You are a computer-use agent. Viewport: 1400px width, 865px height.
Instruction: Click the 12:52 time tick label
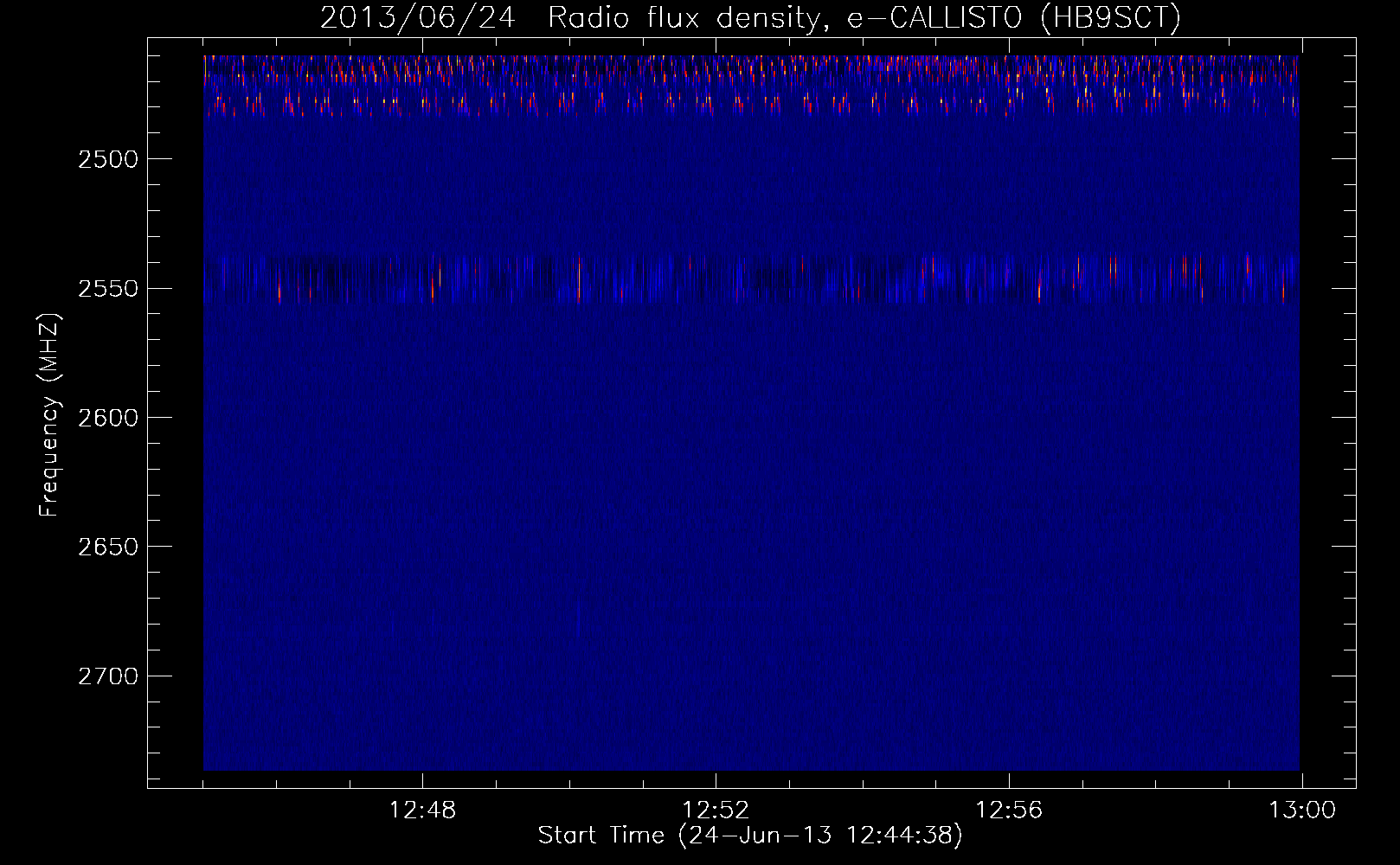pyautogui.click(x=716, y=811)
